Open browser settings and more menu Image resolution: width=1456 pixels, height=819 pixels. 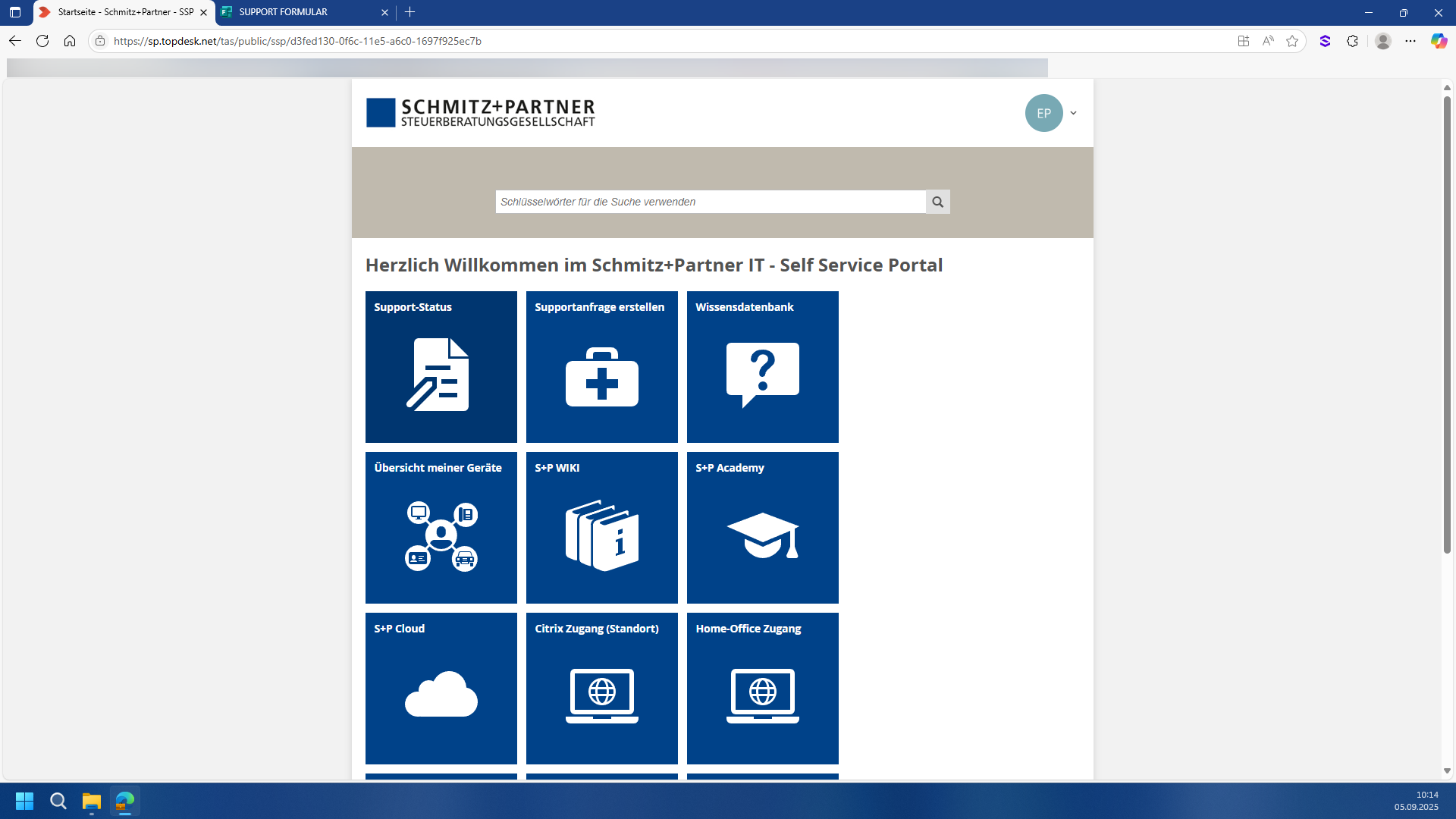click(x=1410, y=41)
